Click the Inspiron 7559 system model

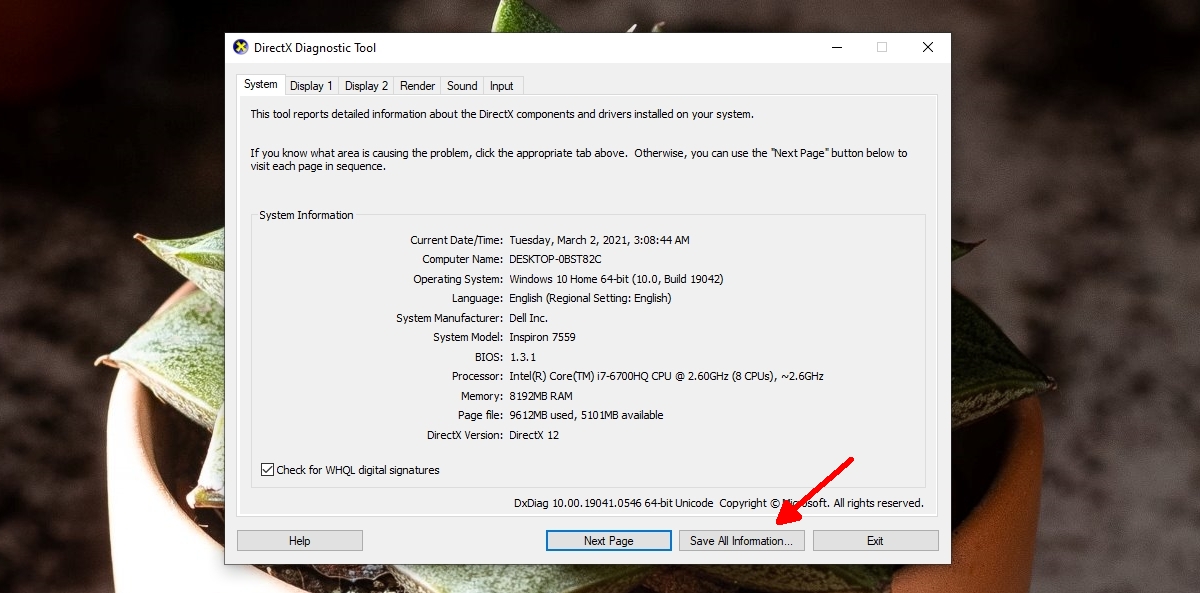click(542, 337)
